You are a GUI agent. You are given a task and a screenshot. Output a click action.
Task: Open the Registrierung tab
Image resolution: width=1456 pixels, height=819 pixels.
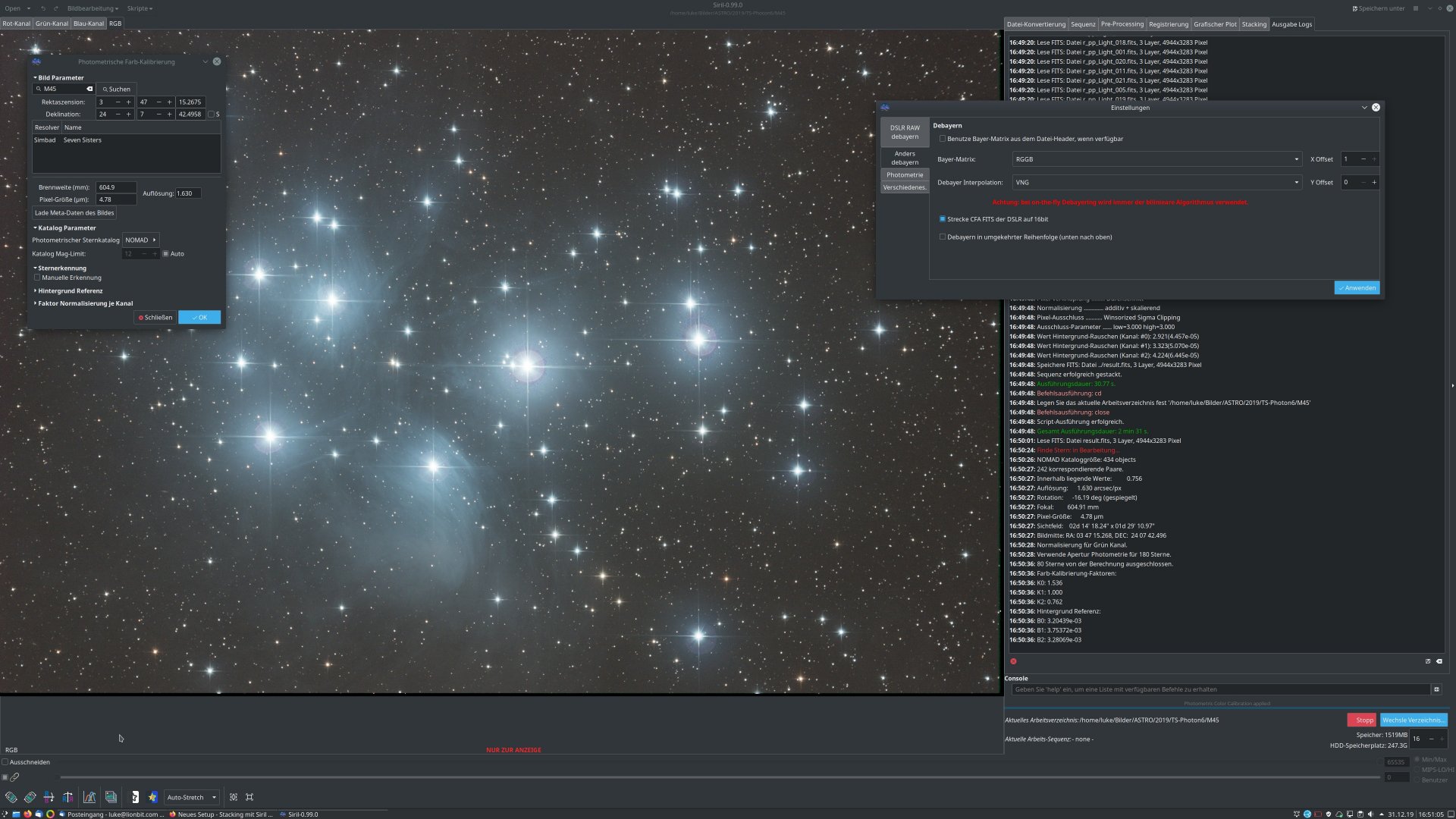point(1168,24)
